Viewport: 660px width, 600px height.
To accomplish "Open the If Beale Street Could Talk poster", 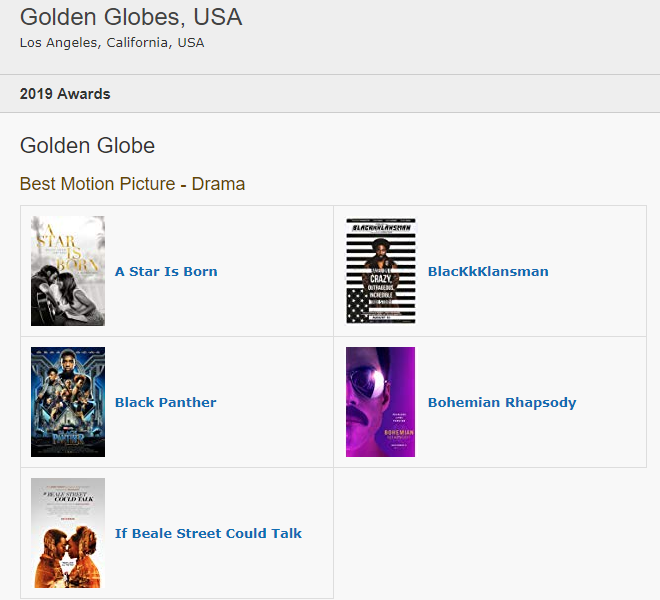I will click(x=68, y=533).
